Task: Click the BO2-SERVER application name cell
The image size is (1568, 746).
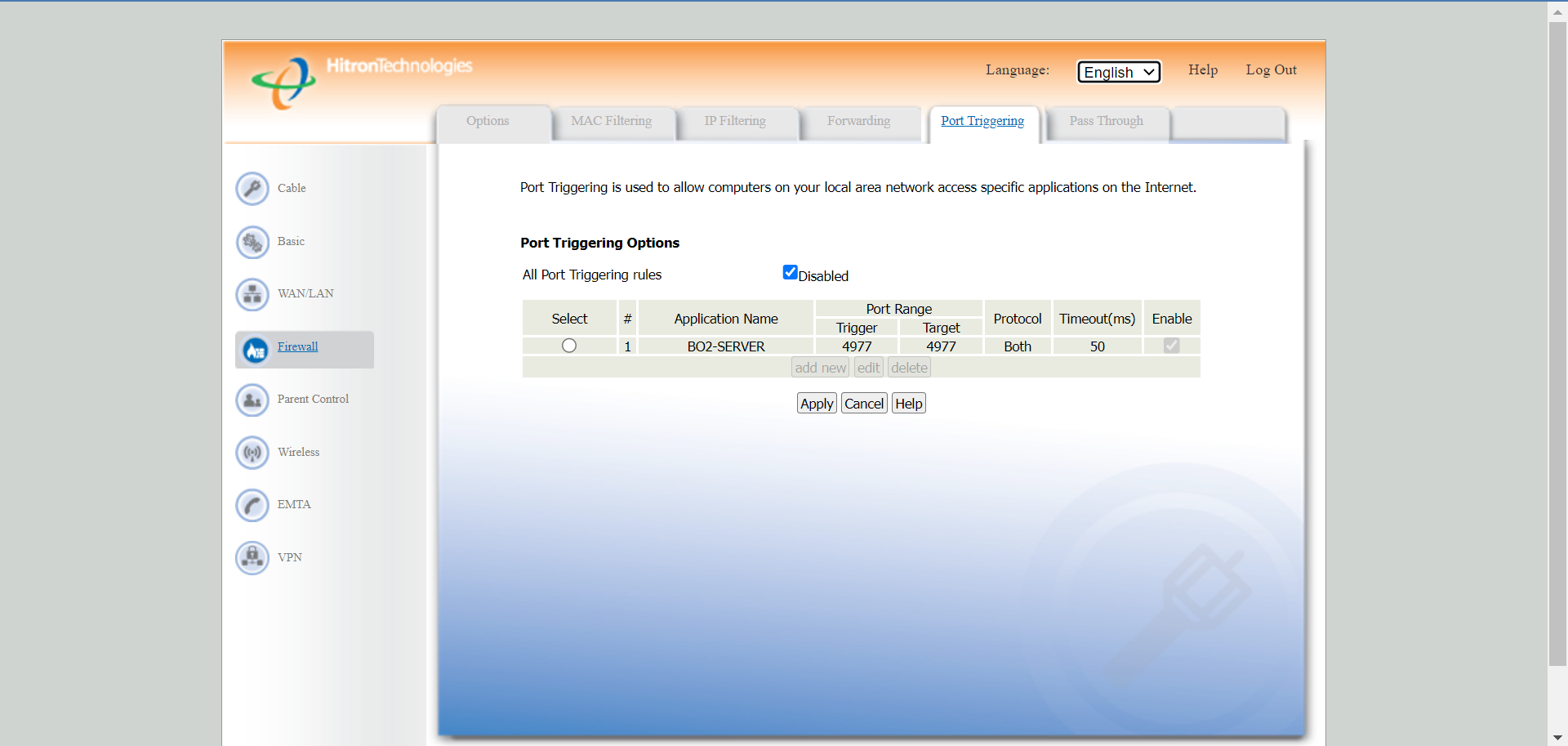Action: pos(726,346)
